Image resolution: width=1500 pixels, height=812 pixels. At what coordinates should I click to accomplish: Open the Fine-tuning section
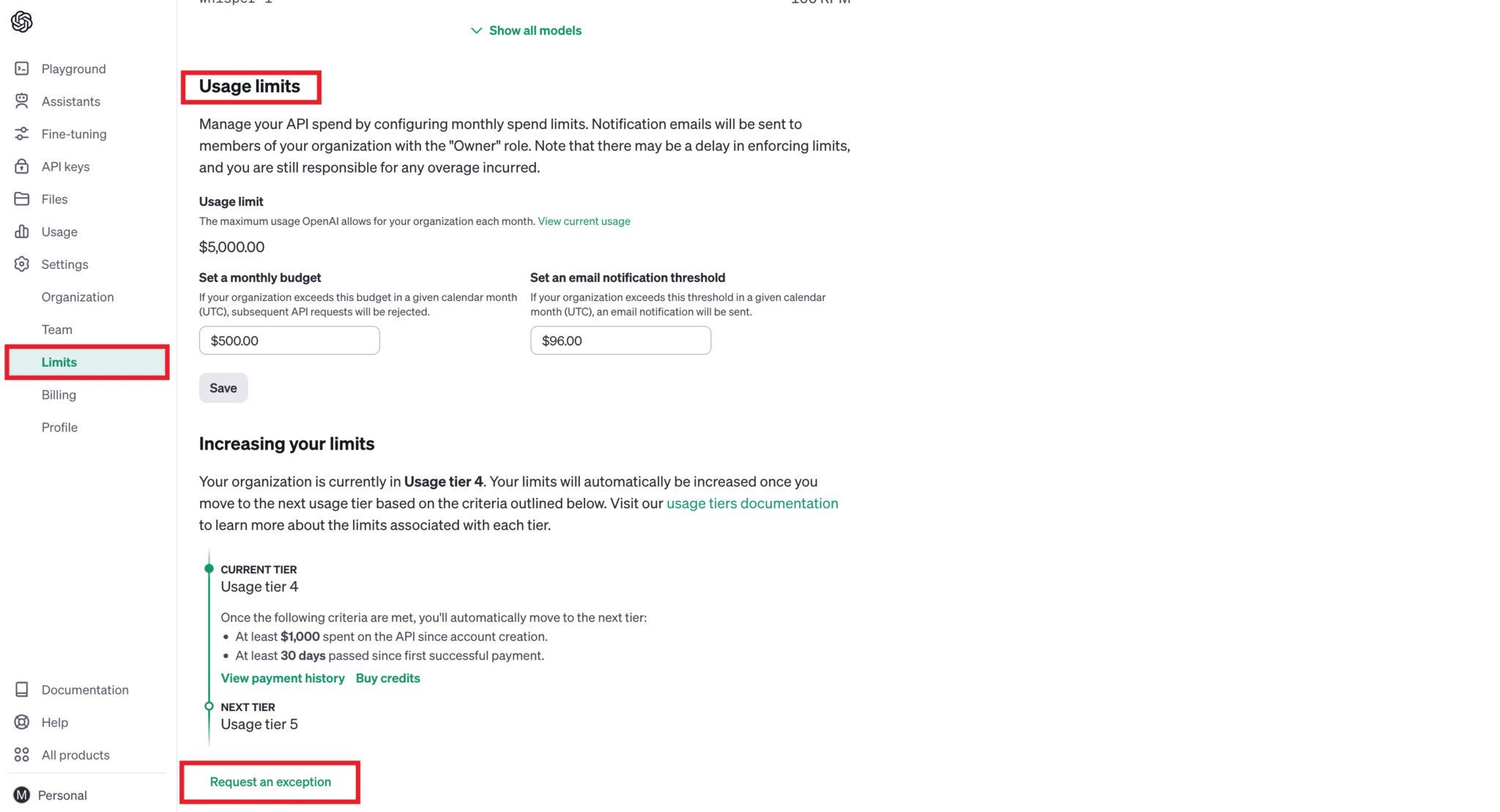(73, 134)
